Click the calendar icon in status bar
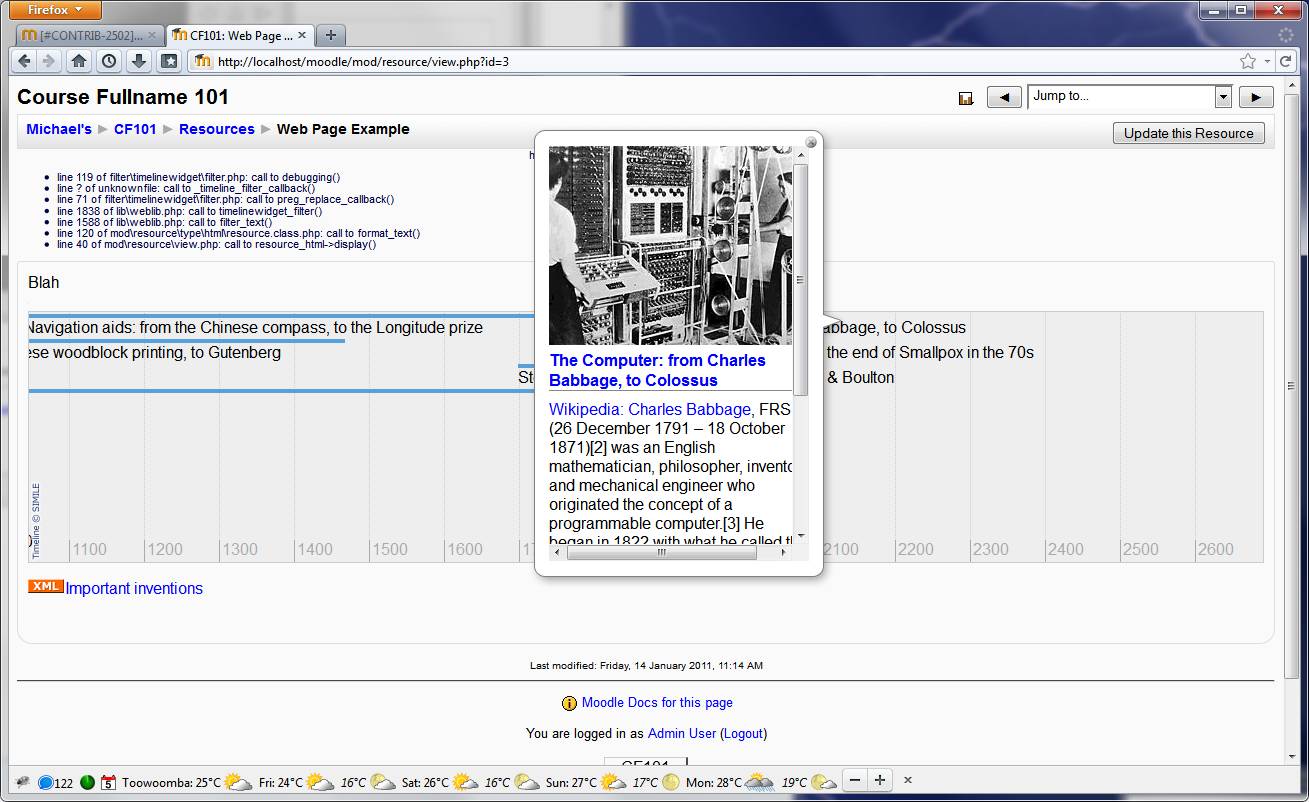 (x=108, y=782)
